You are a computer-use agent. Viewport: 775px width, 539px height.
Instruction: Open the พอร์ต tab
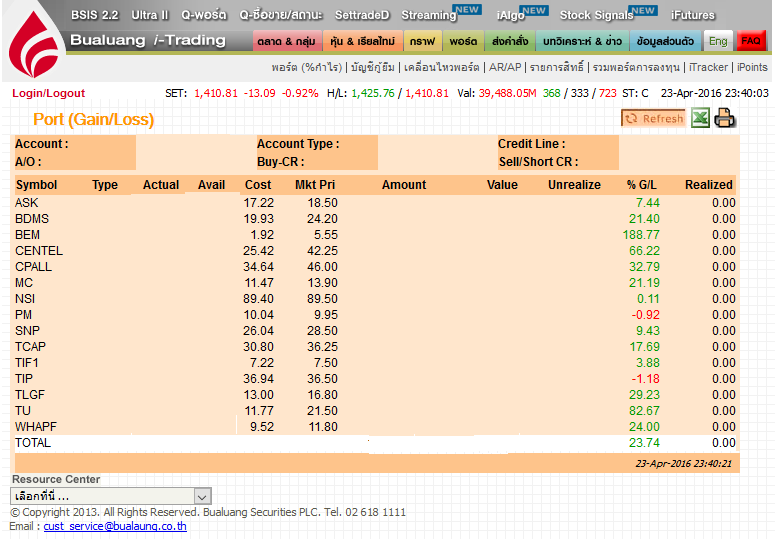[463, 42]
